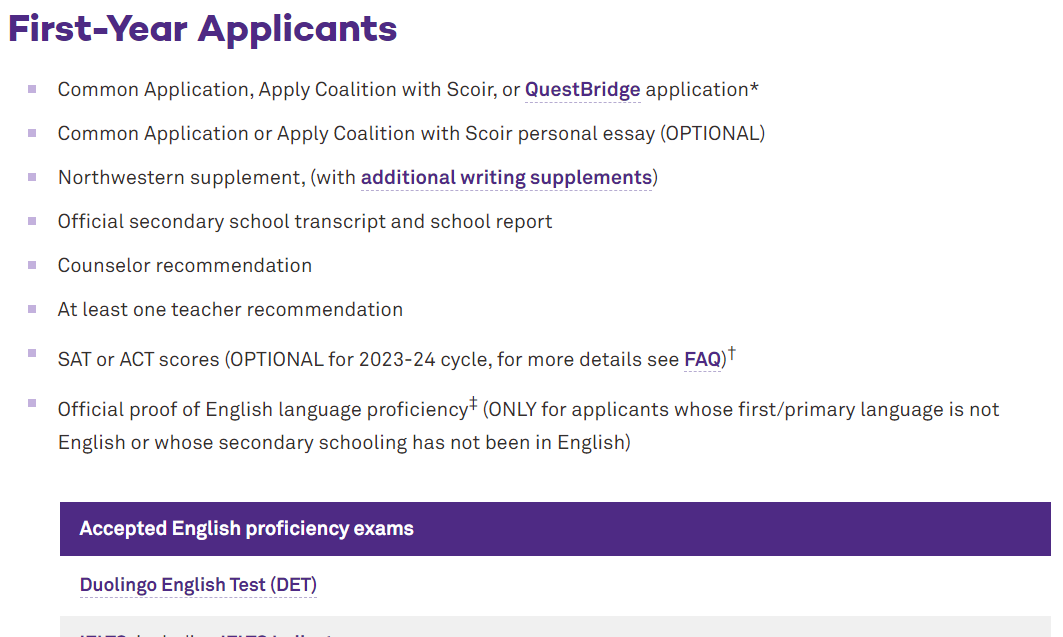Click the bullet beside Official proof of English
The image size is (1063, 637).
coord(32,404)
